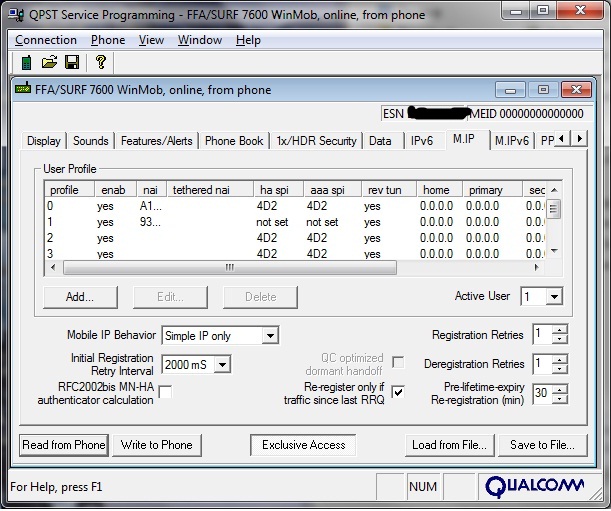
Task: Click the profile list scroll right arrow
Action: [x=537, y=267]
